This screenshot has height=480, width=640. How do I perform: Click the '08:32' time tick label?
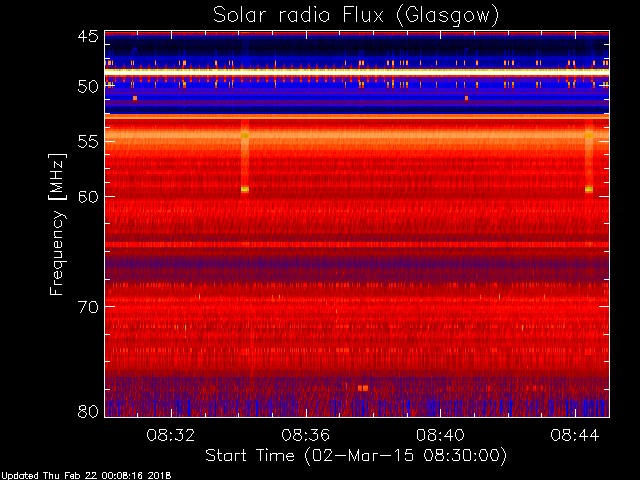click(x=171, y=435)
